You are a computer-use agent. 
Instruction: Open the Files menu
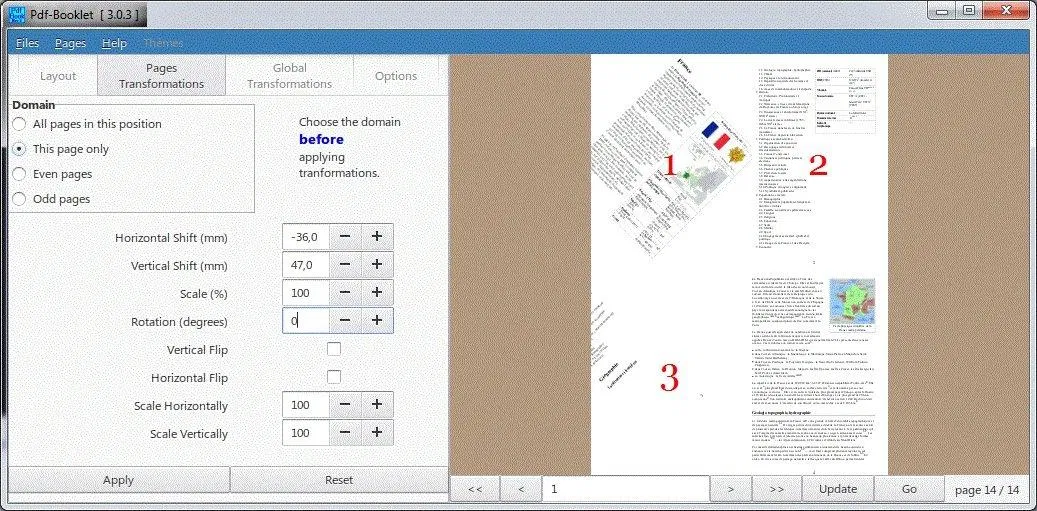point(27,43)
